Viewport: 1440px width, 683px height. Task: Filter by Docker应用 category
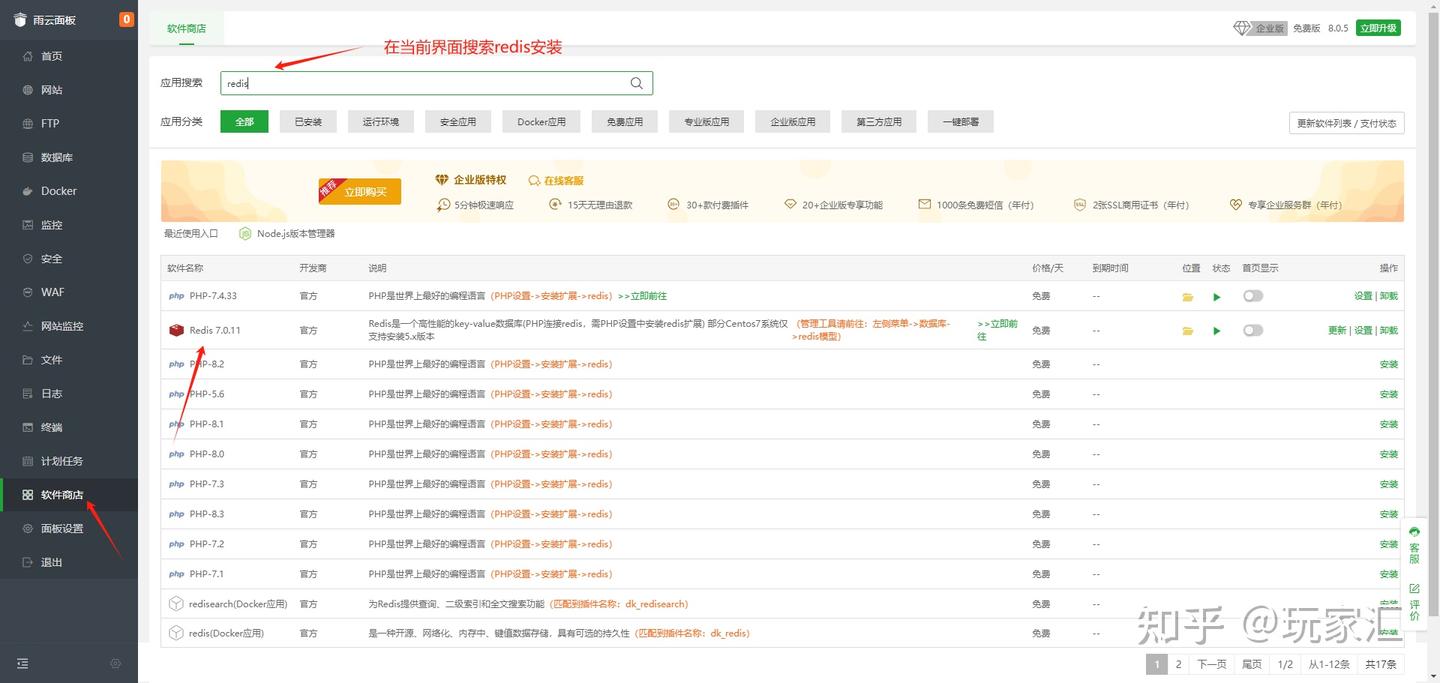(x=541, y=122)
